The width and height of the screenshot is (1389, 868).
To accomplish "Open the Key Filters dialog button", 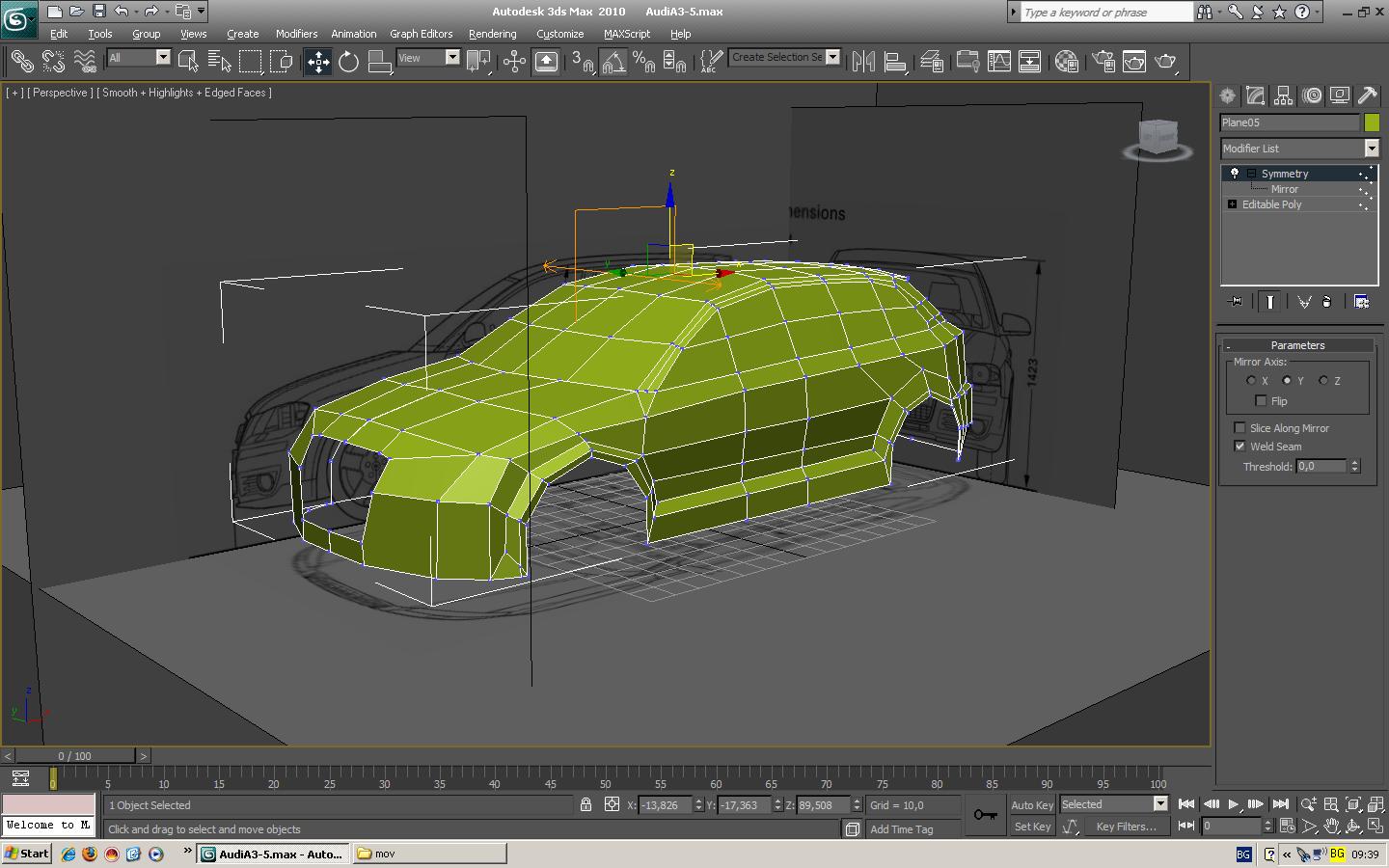I will 1126,827.
